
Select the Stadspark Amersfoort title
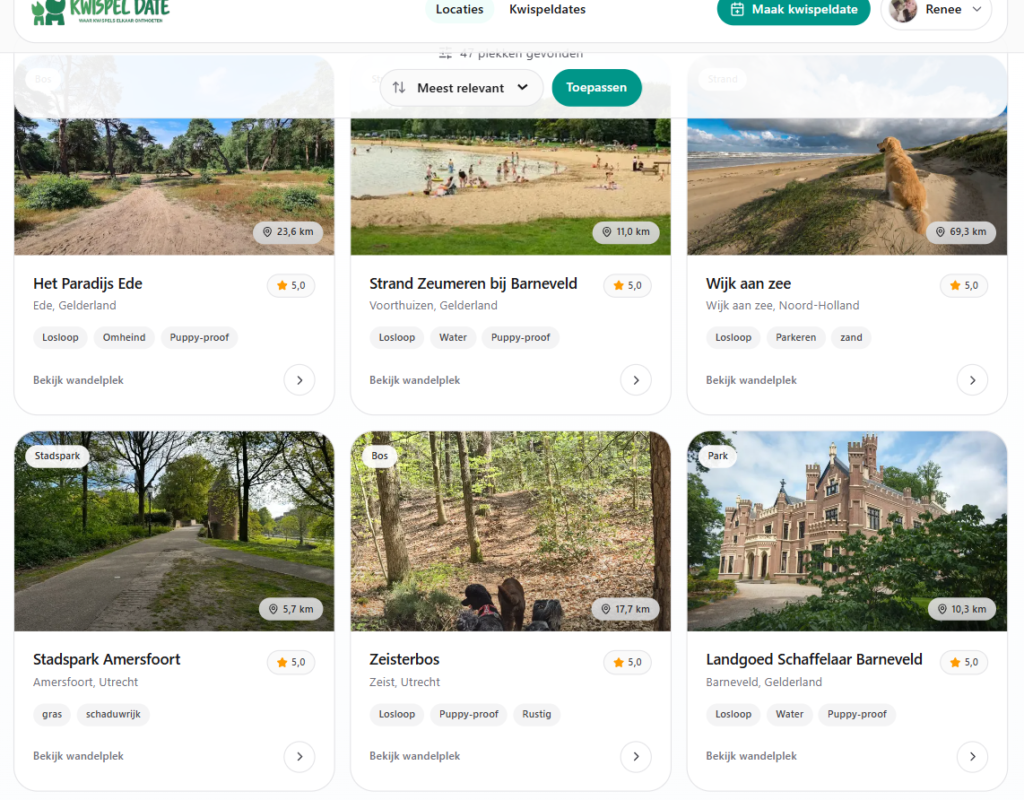(106, 660)
